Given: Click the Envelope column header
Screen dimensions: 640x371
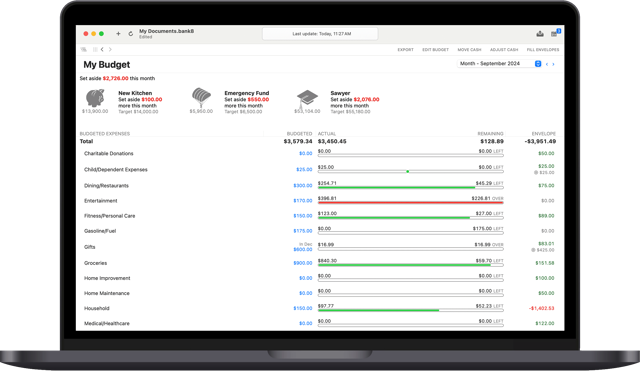Looking at the screenshot, I should [544, 133].
